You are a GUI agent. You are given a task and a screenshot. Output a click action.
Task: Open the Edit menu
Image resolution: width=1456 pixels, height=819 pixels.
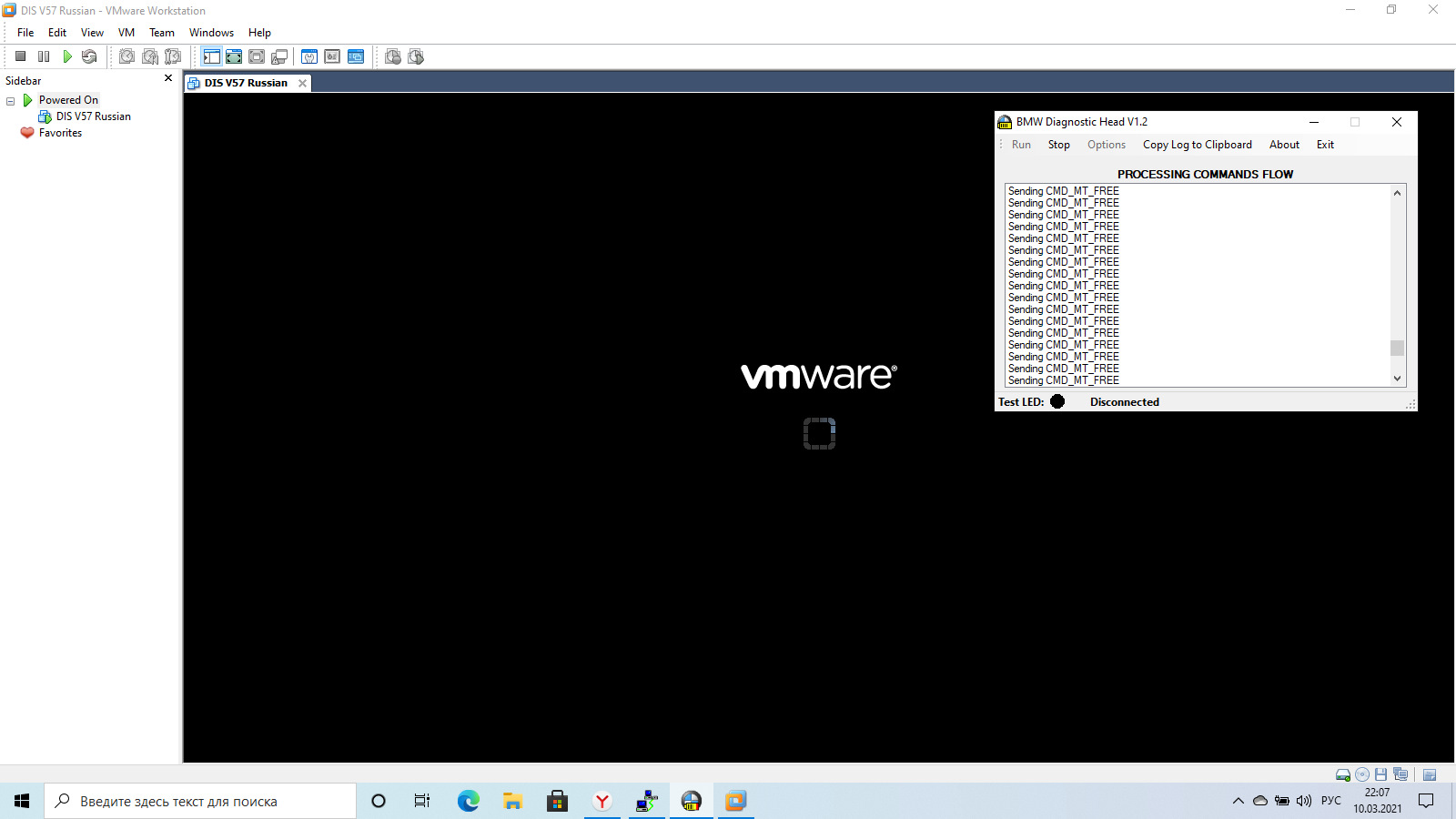pyautogui.click(x=57, y=33)
